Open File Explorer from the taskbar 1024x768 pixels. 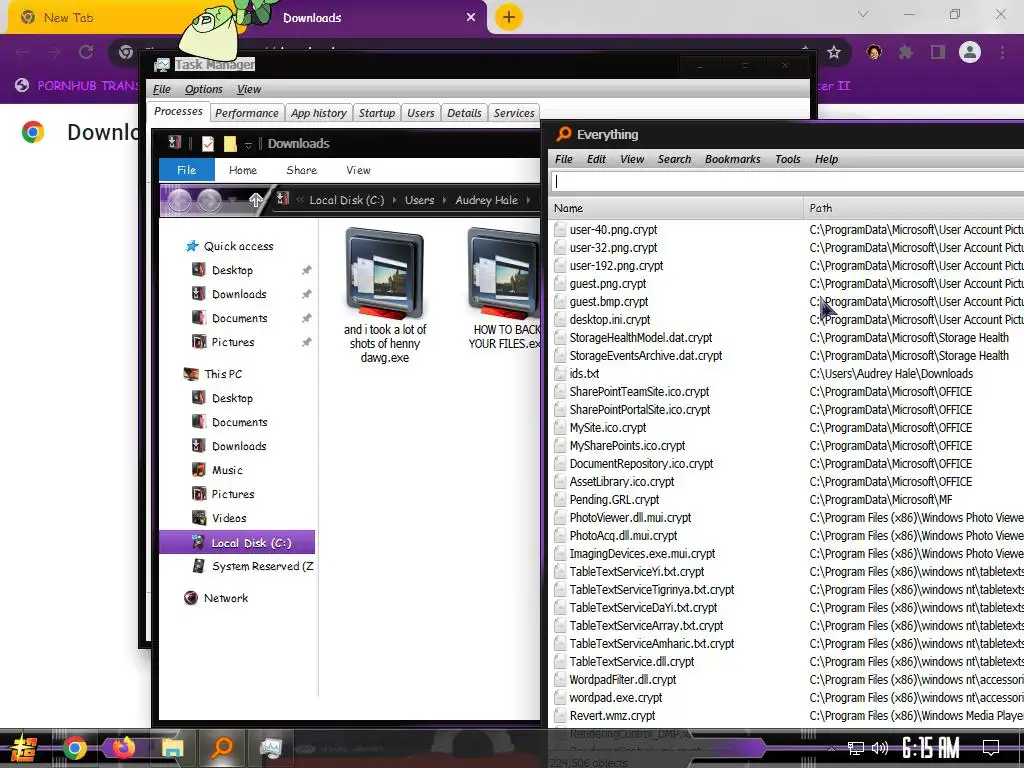click(172, 748)
